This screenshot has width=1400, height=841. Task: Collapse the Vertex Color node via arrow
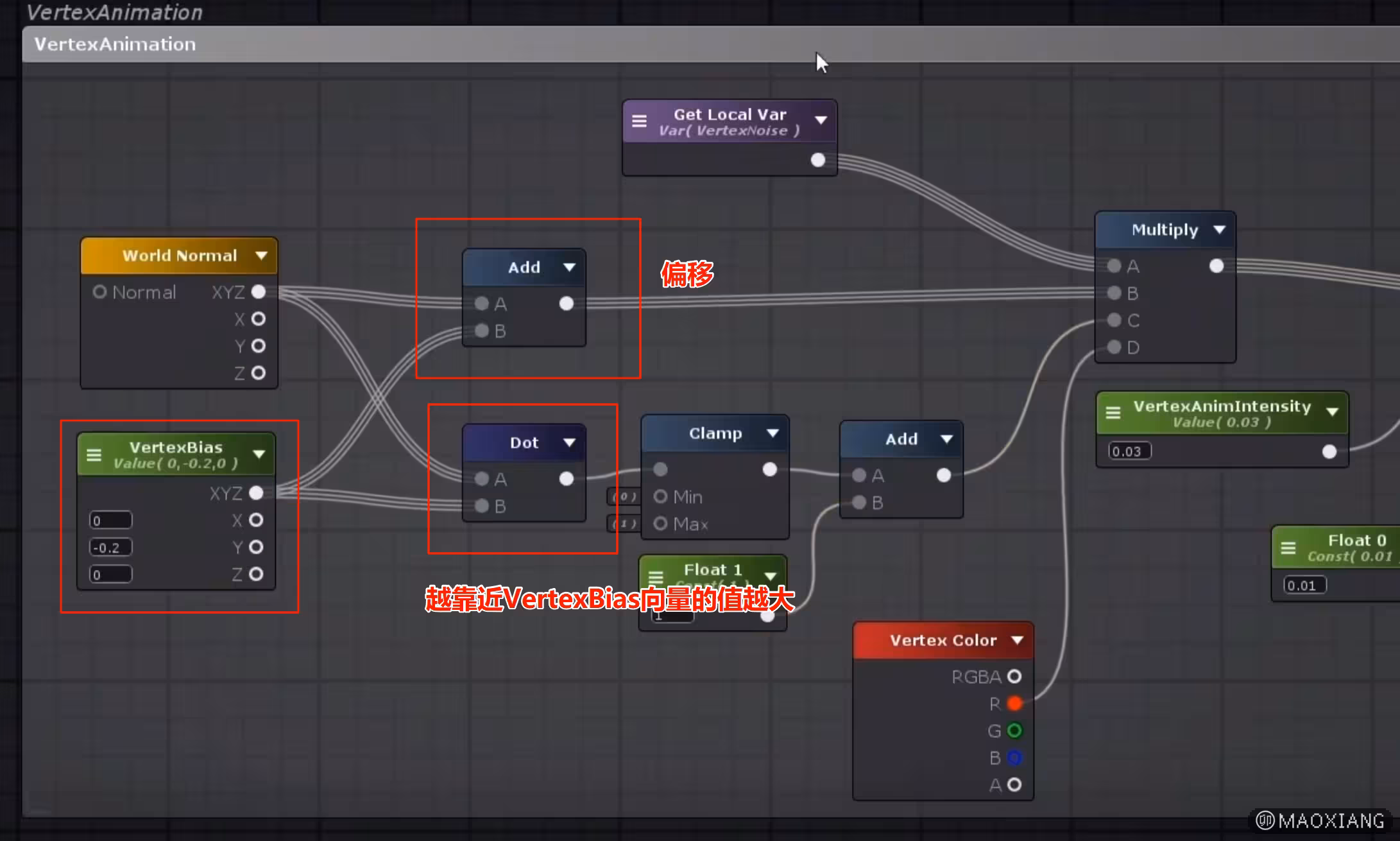click(x=1017, y=640)
